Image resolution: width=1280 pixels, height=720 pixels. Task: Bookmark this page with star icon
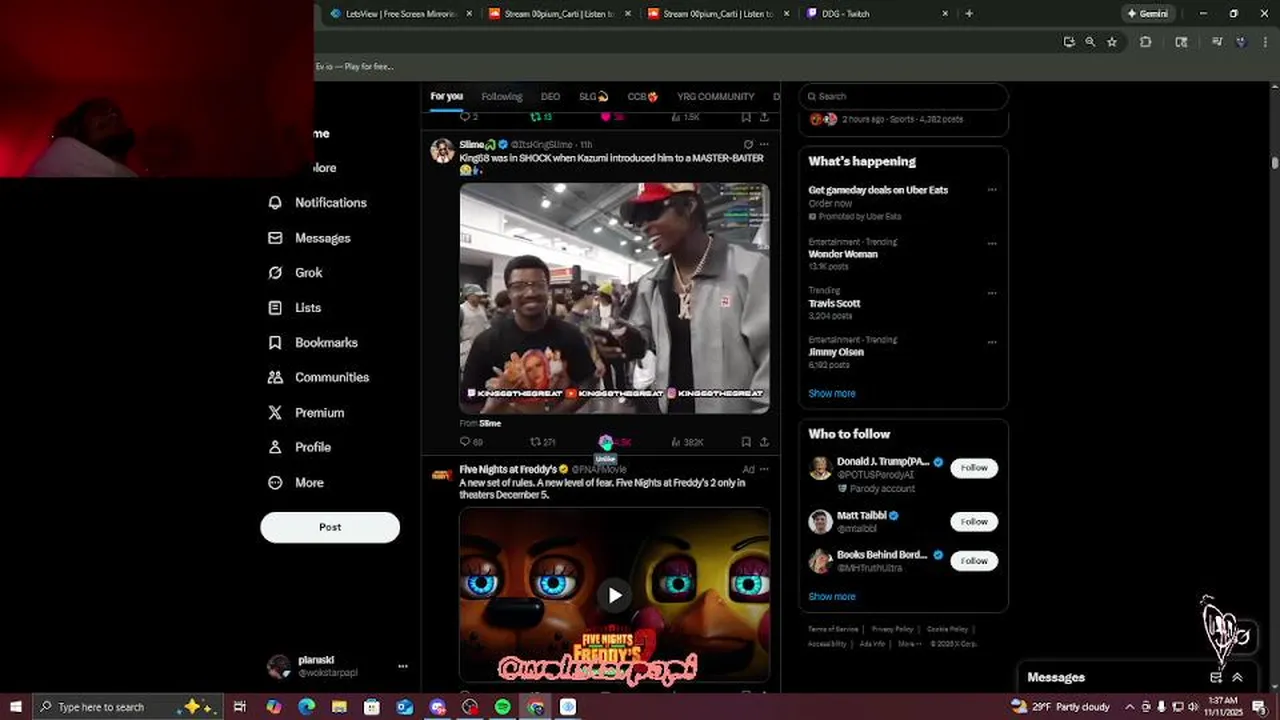coord(1111,42)
